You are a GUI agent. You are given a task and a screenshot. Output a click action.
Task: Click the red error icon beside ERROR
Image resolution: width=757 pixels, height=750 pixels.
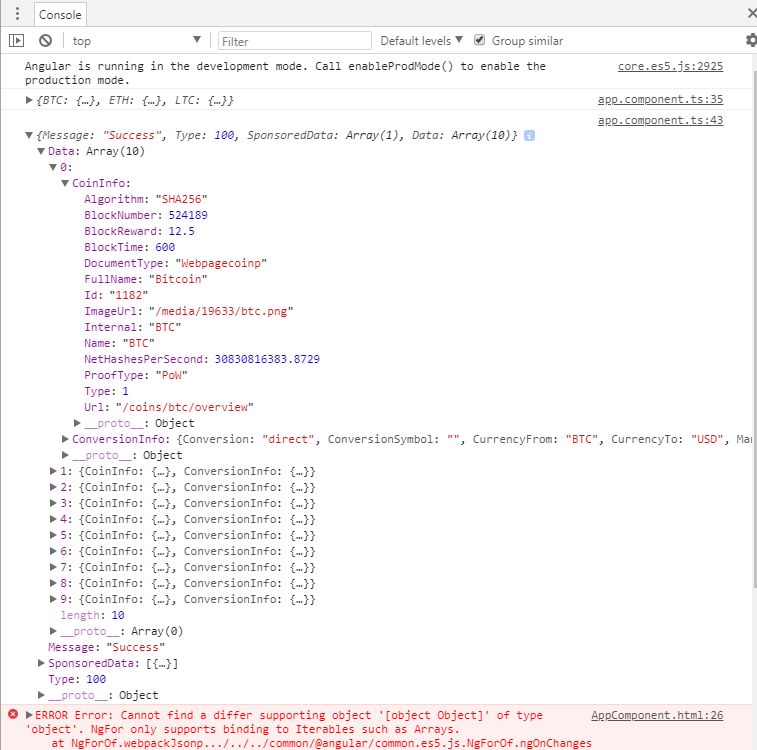[x=13, y=714]
